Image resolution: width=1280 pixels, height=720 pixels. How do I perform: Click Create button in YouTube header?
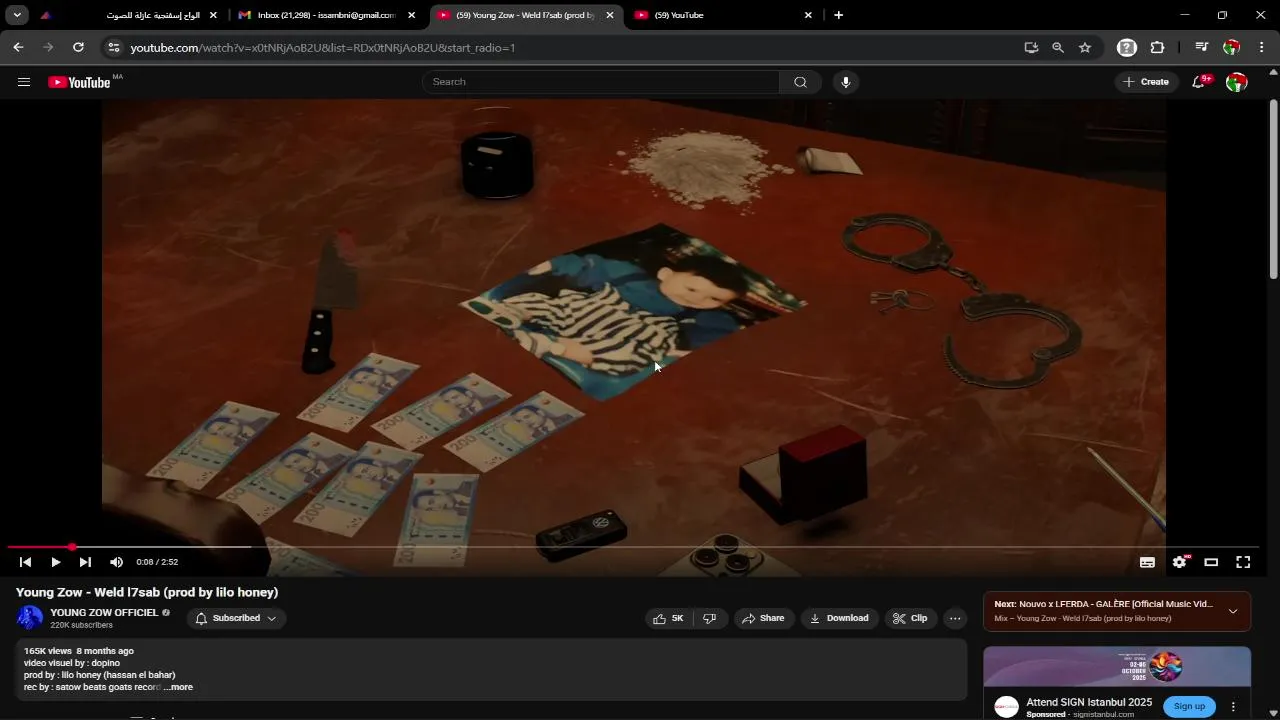tap(1146, 82)
